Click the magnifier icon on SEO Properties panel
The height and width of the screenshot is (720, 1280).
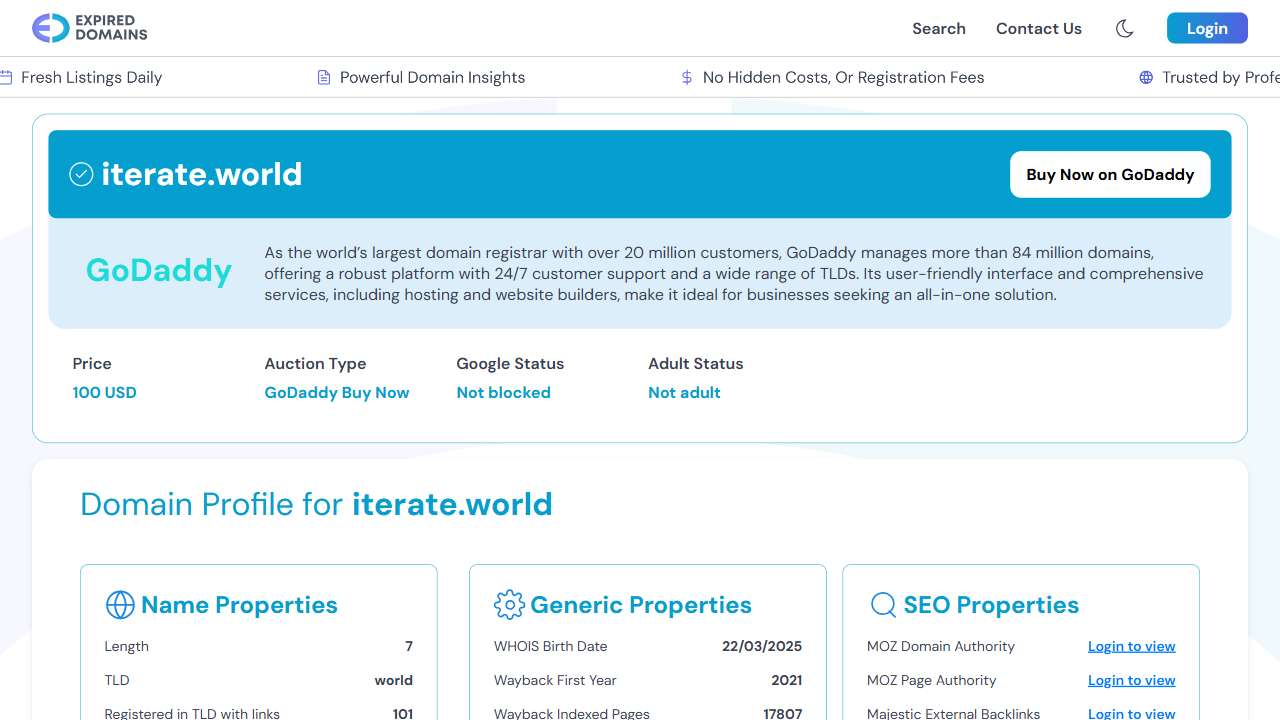[x=883, y=605]
